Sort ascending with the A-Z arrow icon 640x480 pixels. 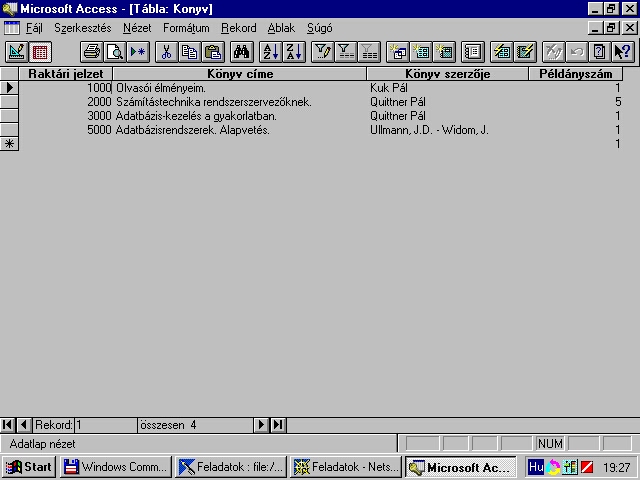pos(271,52)
